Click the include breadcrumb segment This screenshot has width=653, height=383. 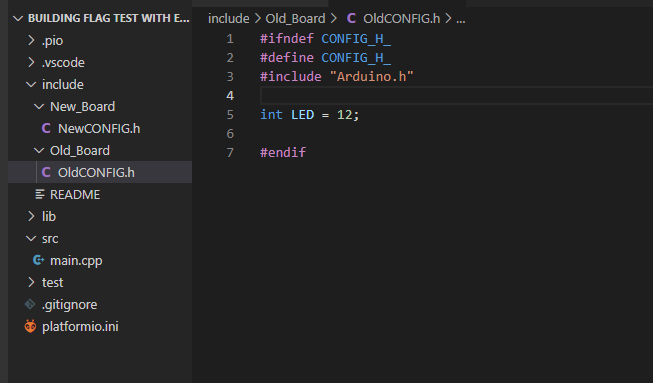[x=229, y=19]
